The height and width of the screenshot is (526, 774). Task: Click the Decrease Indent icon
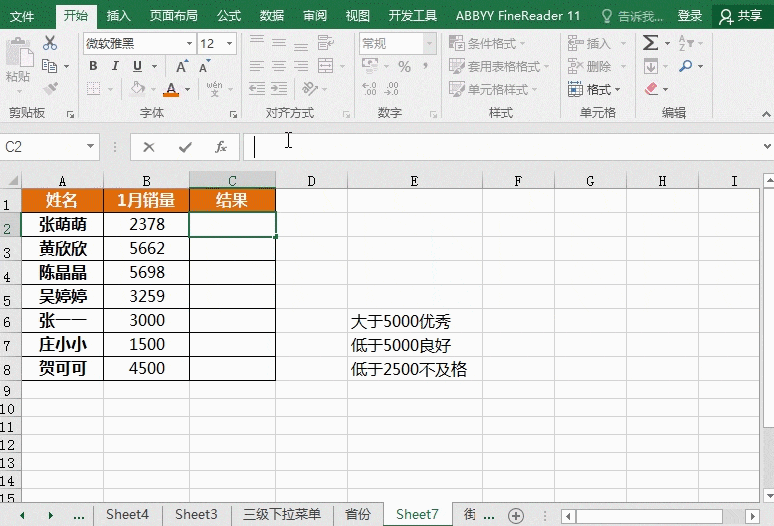pyautogui.click(x=257, y=89)
